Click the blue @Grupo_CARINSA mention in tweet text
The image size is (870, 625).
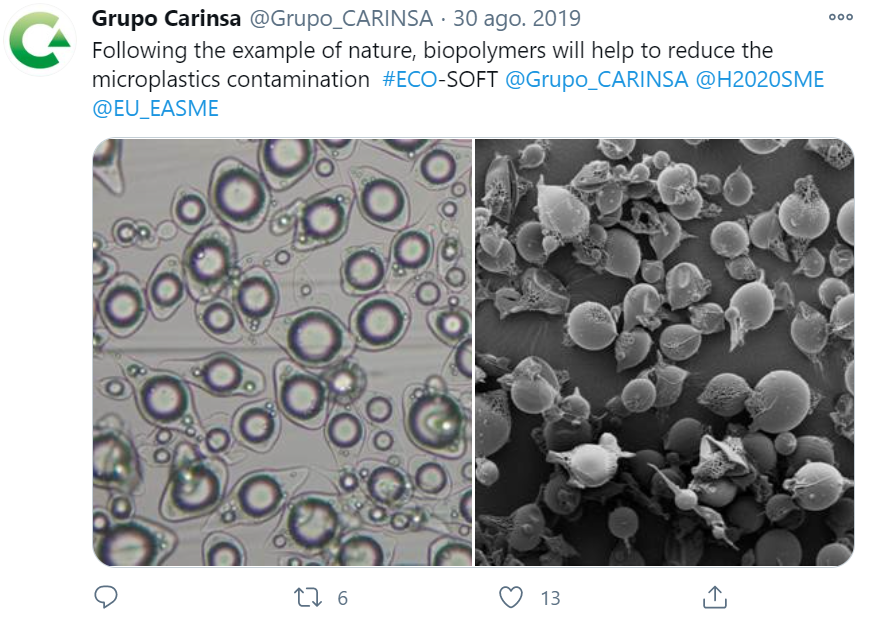pyautogui.click(x=597, y=80)
